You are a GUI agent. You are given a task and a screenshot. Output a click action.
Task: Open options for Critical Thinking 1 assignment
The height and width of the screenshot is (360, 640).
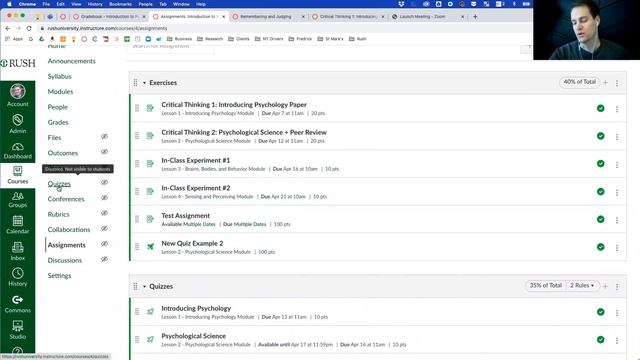coord(617,109)
